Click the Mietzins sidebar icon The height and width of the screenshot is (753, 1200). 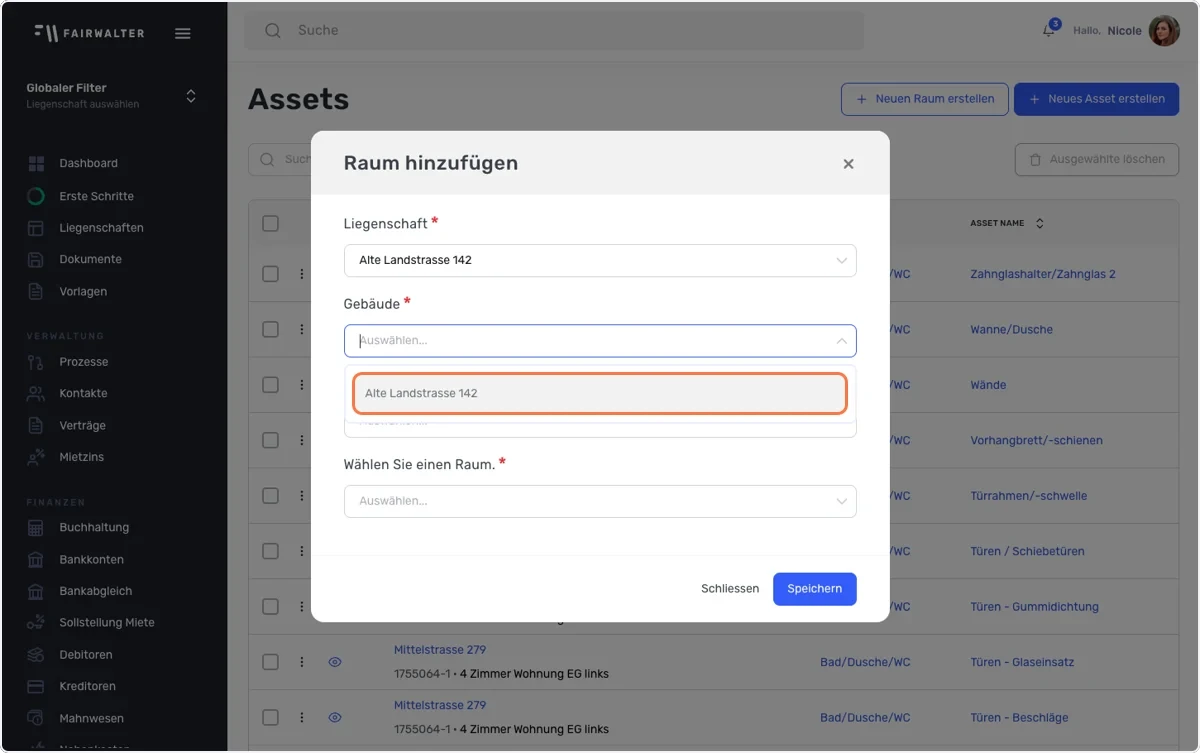coord(36,457)
